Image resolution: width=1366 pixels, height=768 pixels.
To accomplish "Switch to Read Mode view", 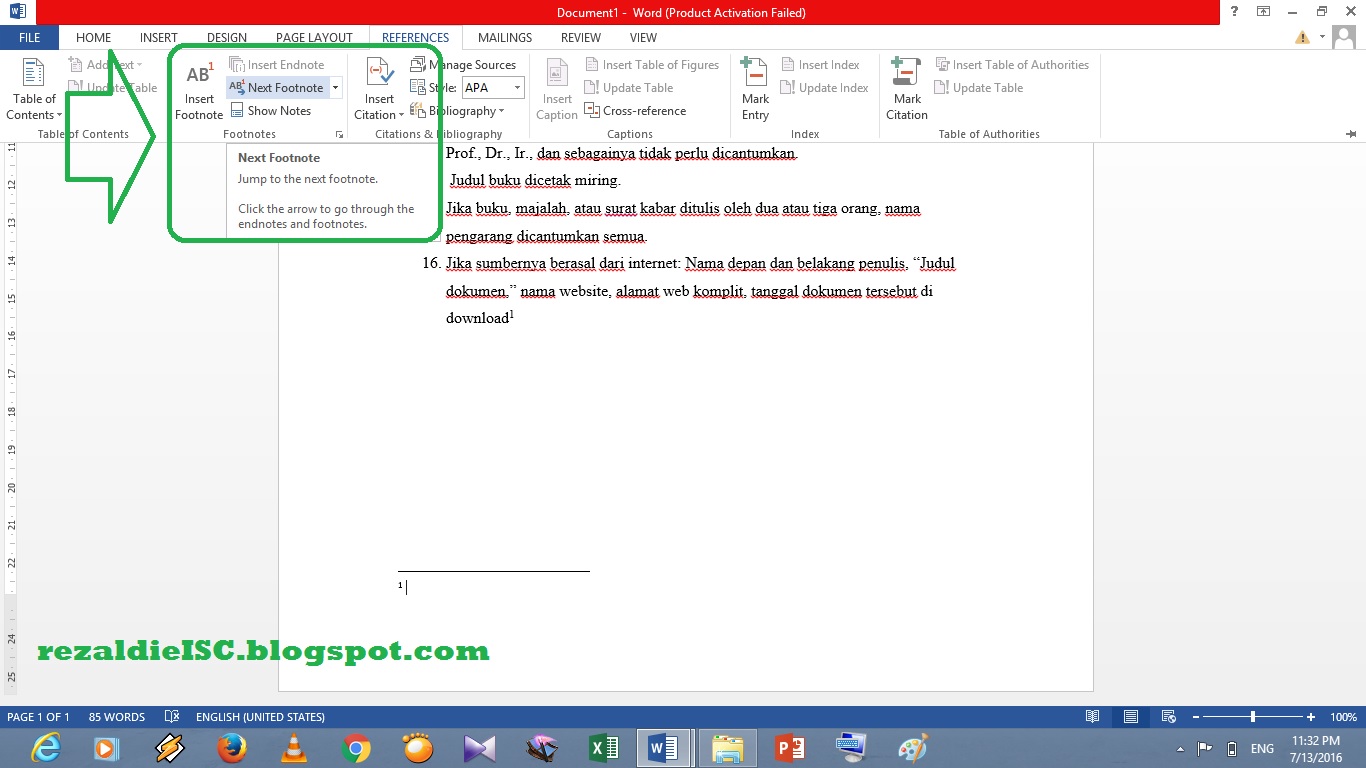I will click(1093, 717).
